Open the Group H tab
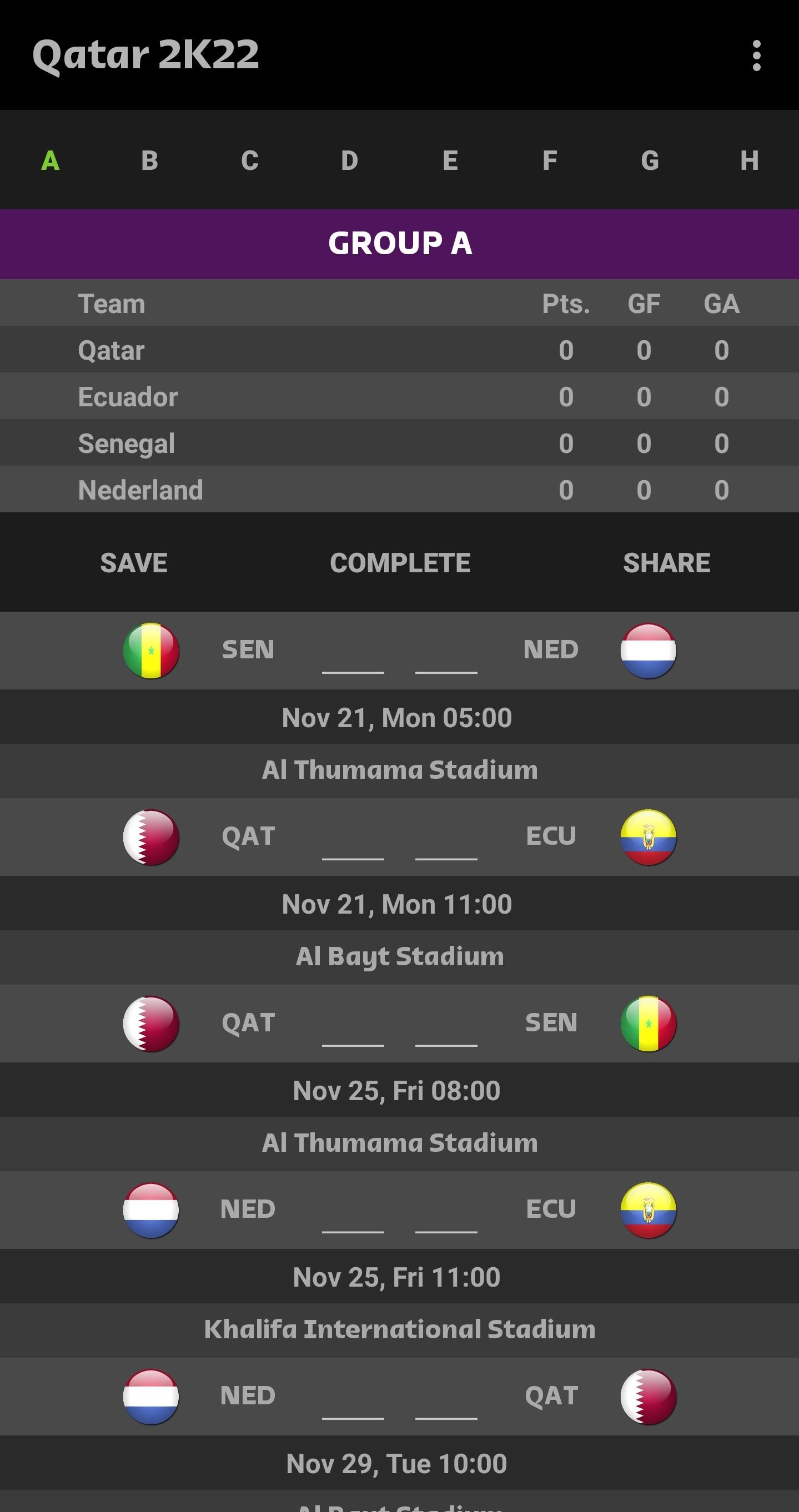The image size is (799, 1512). tap(749, 160)
